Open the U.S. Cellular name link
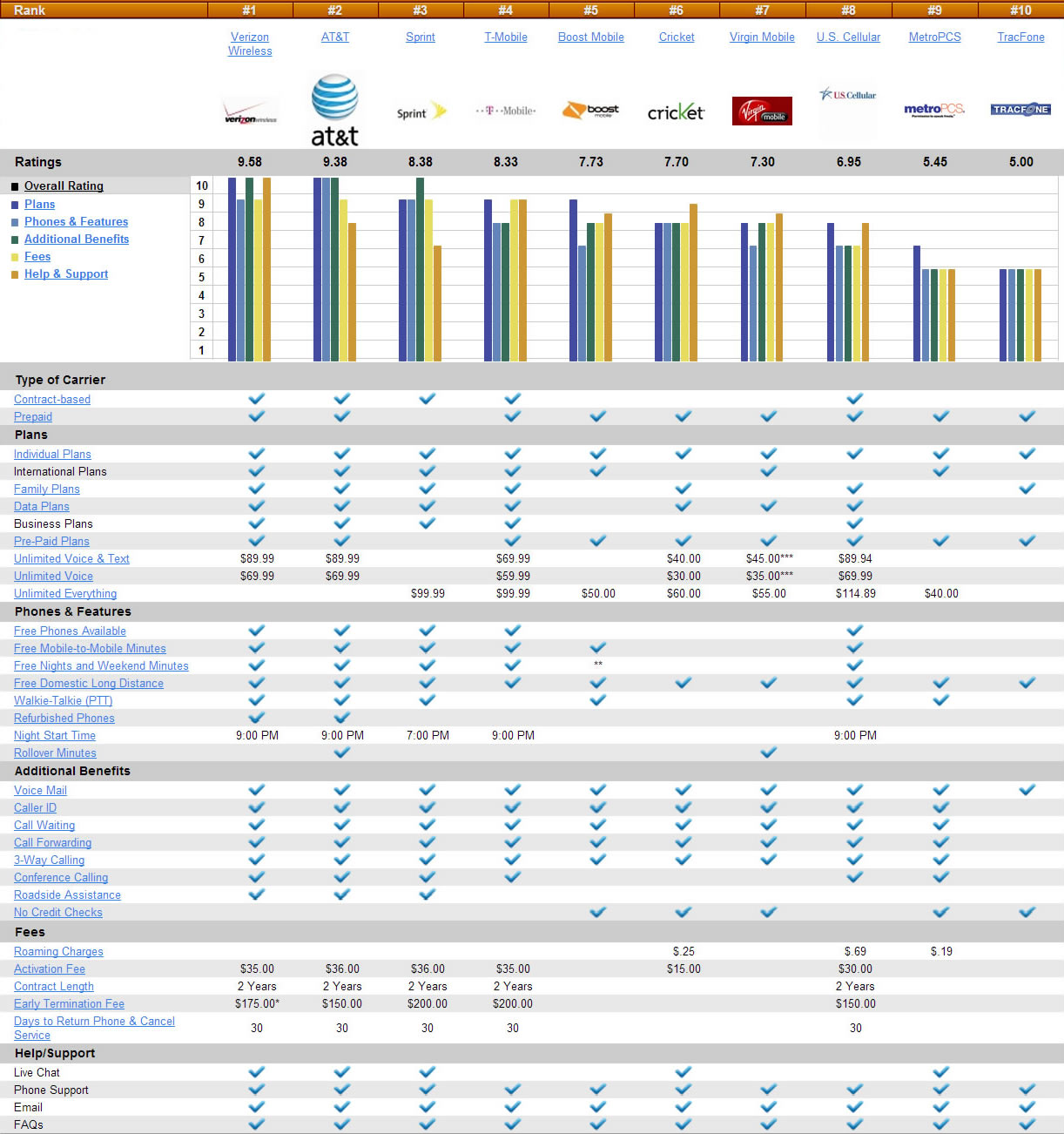Image resolution: width=1064 pixels, height=1134 pixels. pyautogui.click(x=848, y=37)
